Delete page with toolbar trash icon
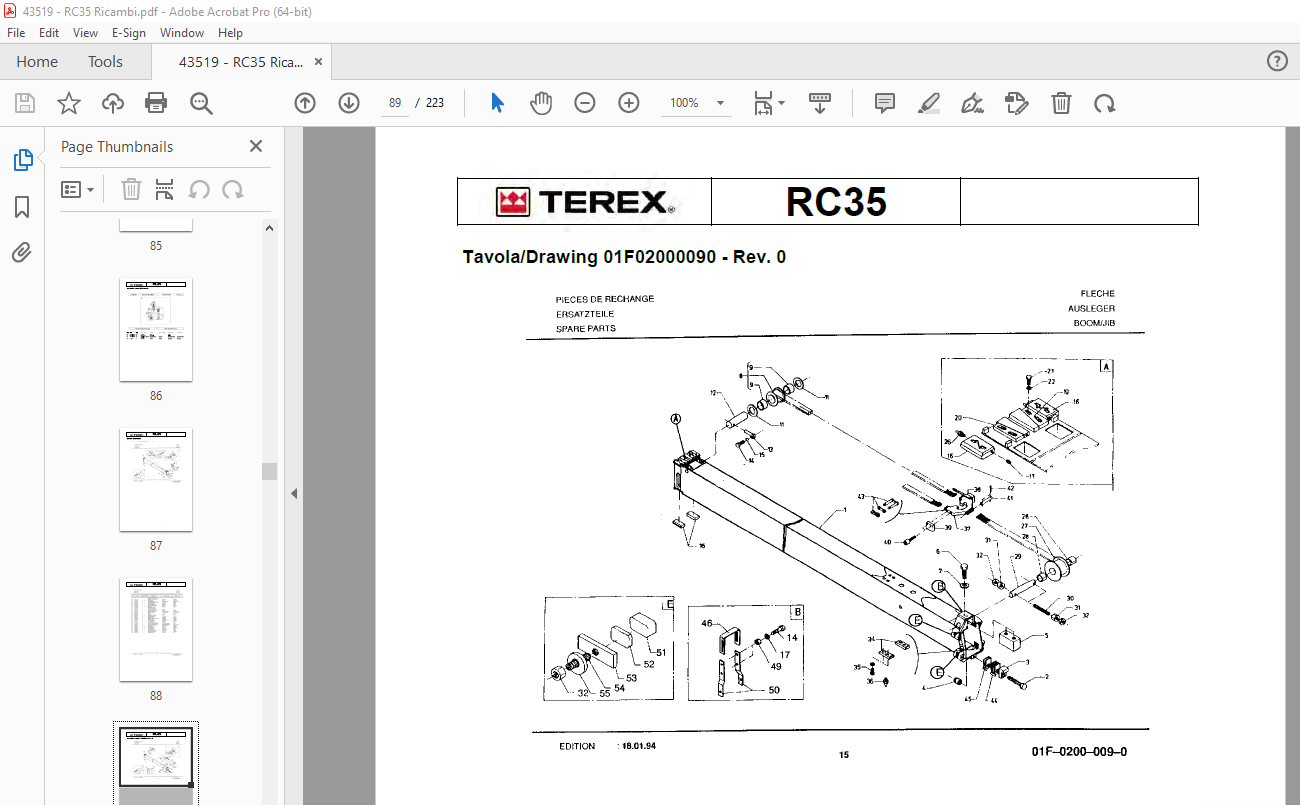Viewport: 1300px width, 805px height. point(1061,103)
